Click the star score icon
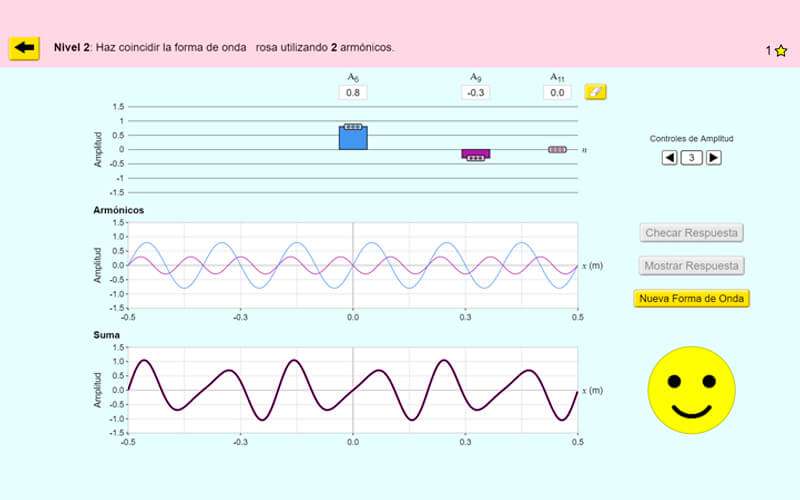 point(781,51)
